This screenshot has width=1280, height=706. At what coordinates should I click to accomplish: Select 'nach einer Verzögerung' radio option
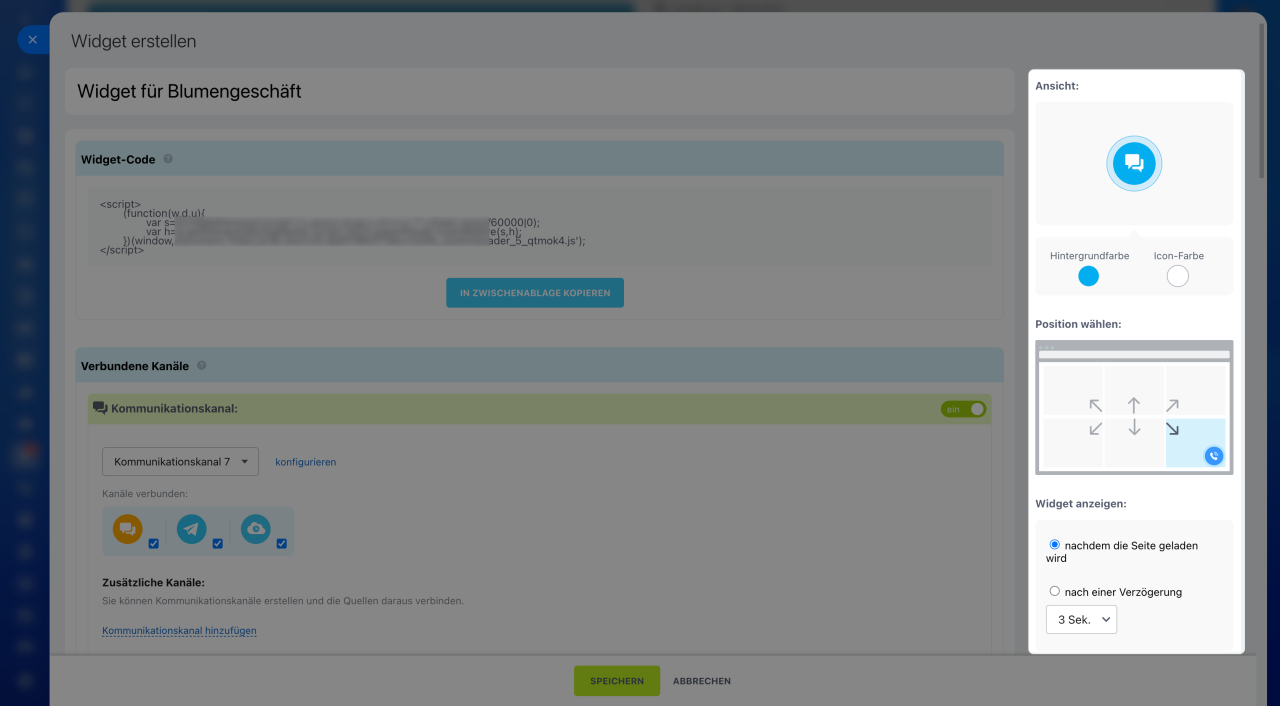1055,591
